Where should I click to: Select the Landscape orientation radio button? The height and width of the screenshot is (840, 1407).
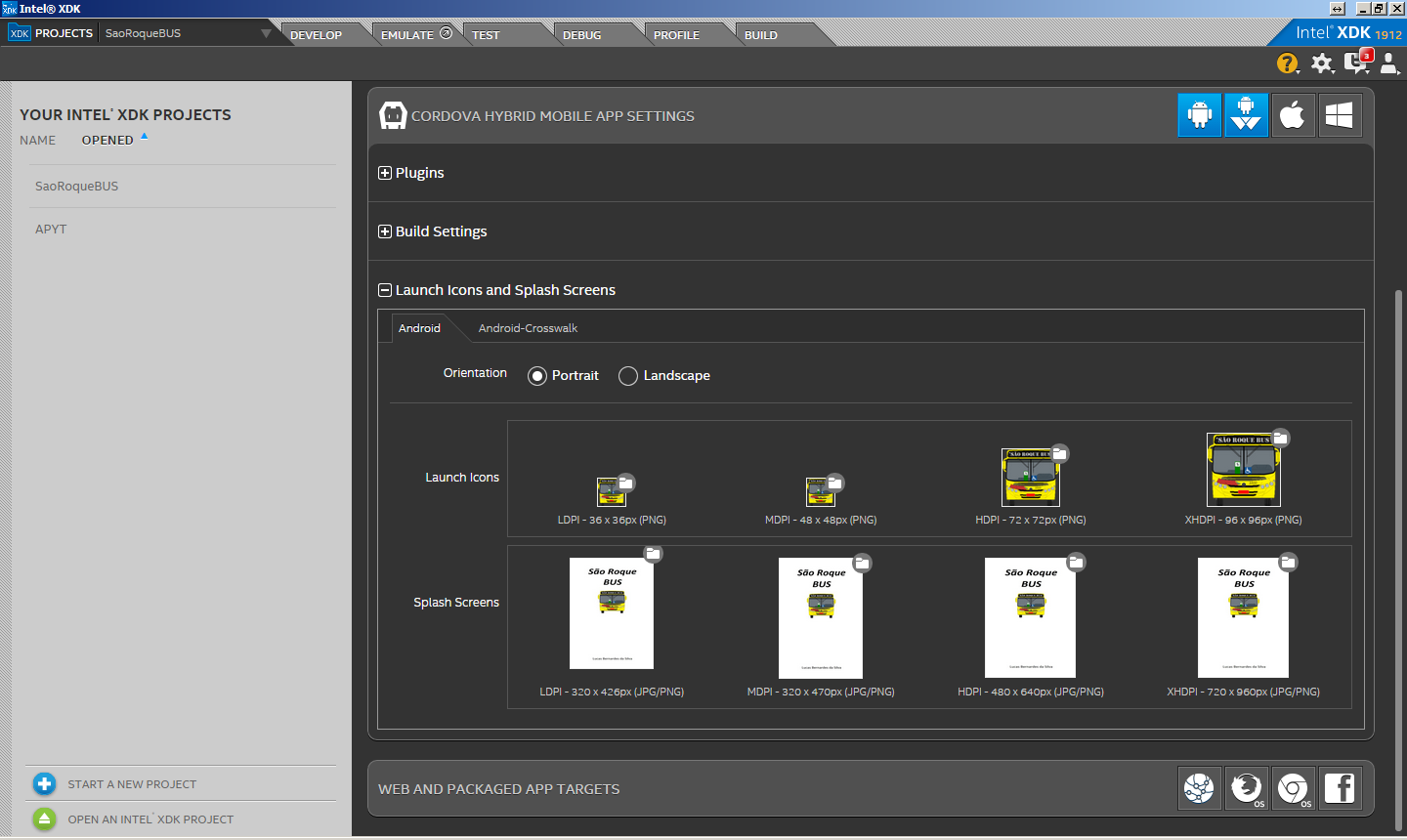tap(628, 376)
